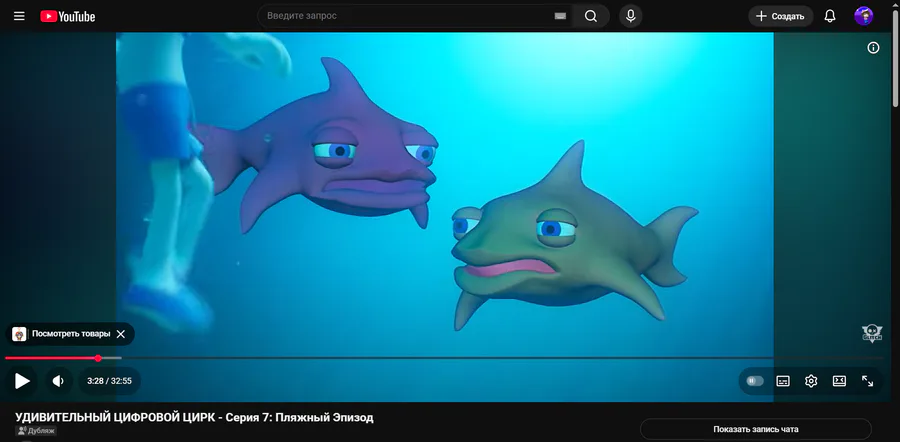Image resolution: width=900 pixels, height=442 pixels.
Task: Start voice search with microphone
Action: [x=630, y=16]
